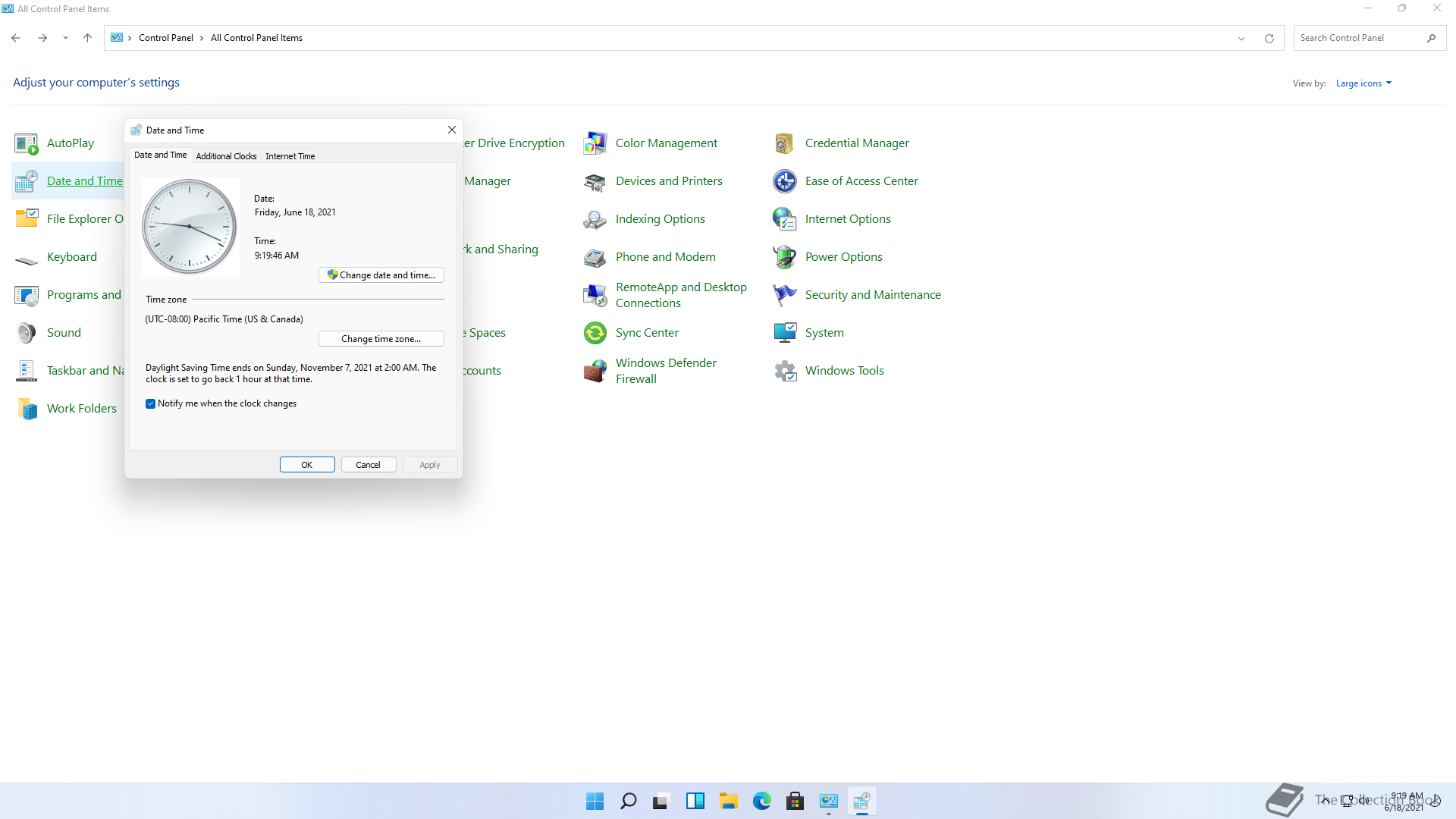Screen dimensions: 1456x819
Task: Open the Taskbar and Navigation icon
Action: tap(27, 371)
